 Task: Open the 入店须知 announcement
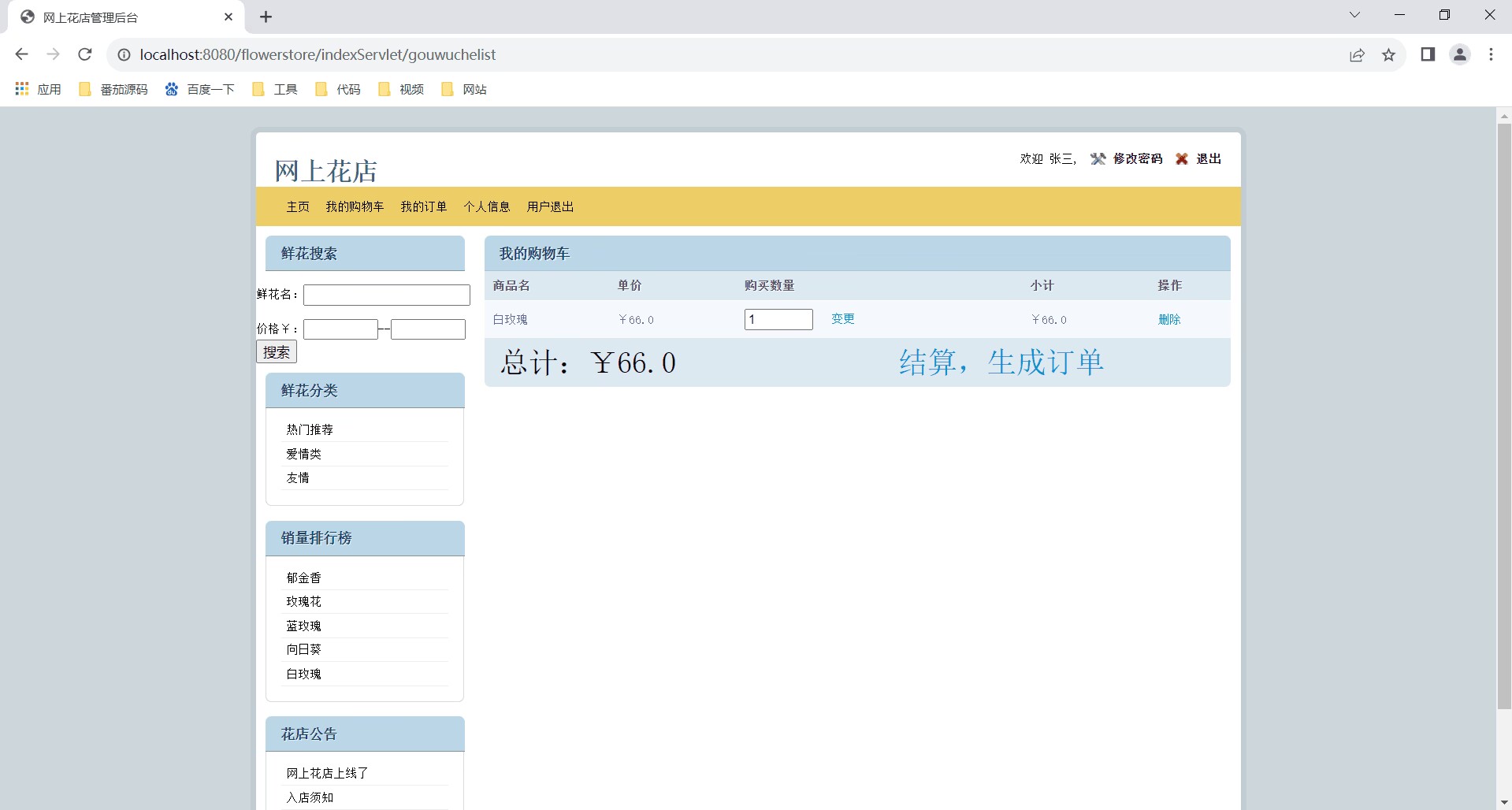coord(310,797)
